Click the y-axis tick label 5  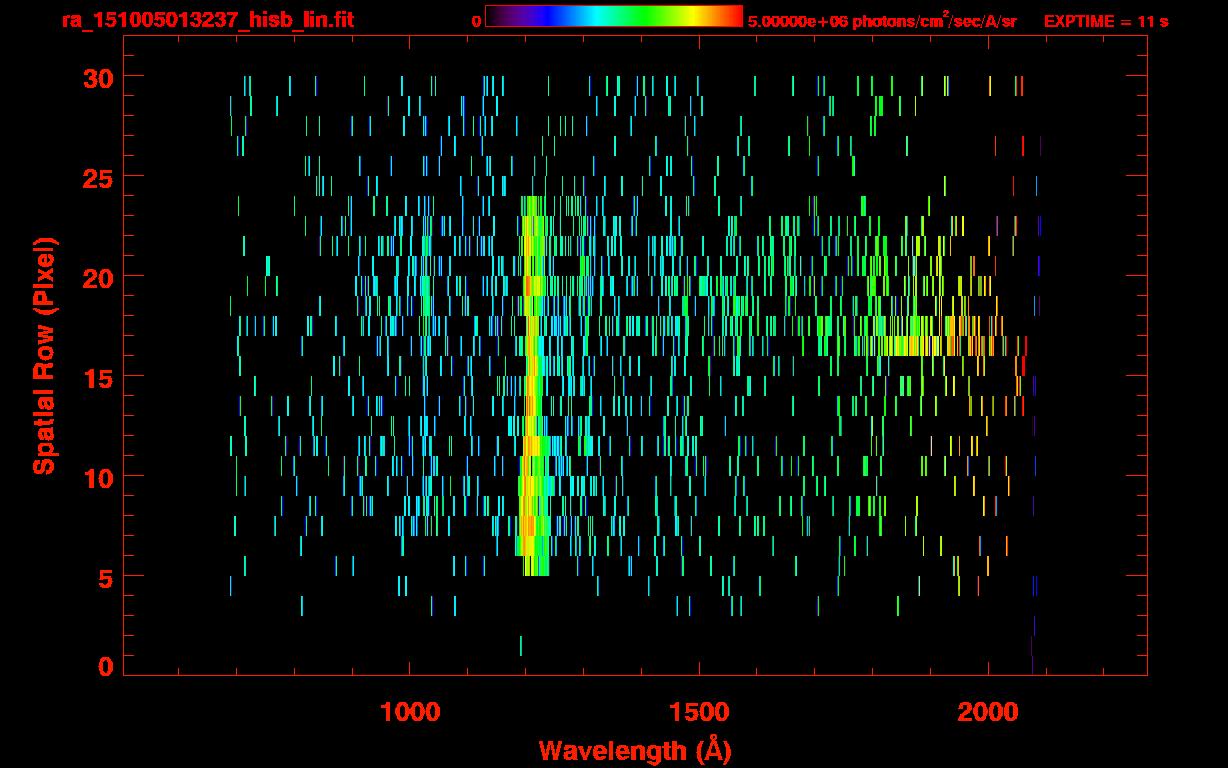(105, 577)
